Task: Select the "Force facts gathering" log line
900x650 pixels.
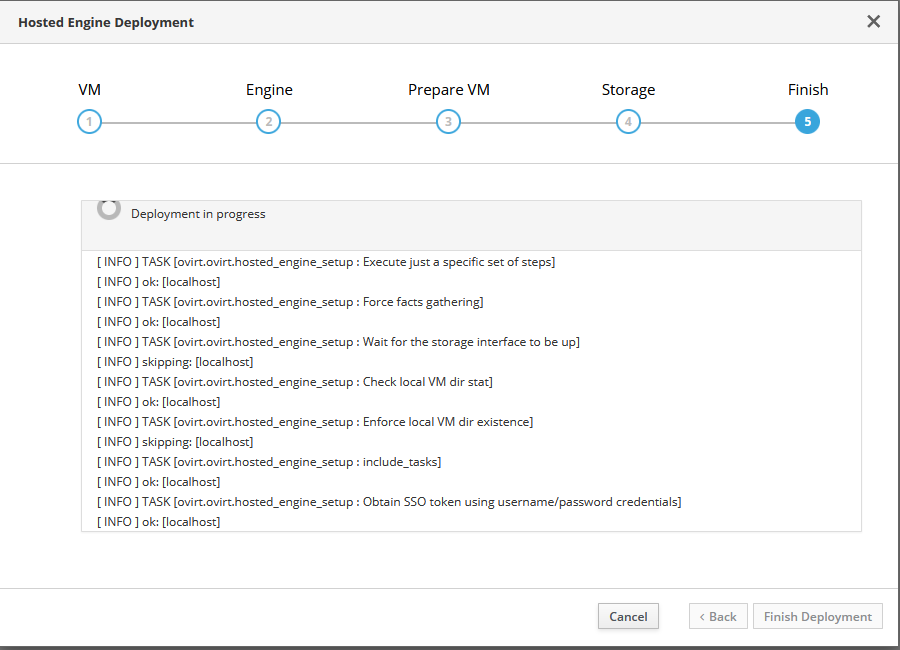Action: point(290,302)
